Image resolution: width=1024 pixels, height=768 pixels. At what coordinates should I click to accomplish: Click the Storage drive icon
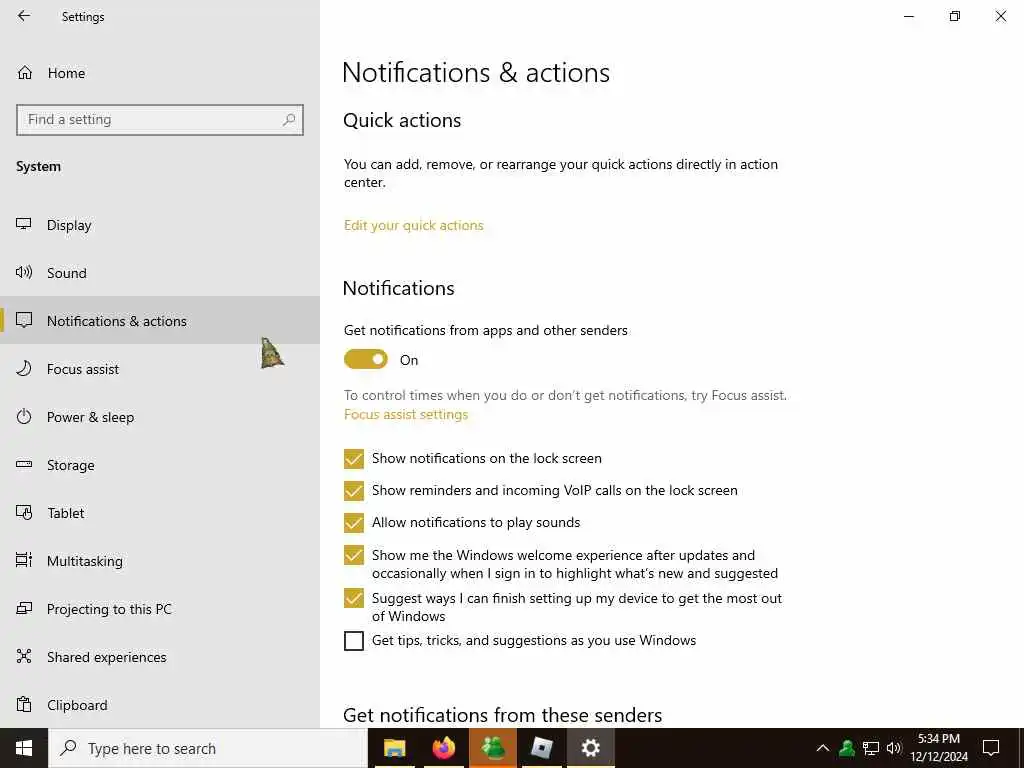click(24, 464)
